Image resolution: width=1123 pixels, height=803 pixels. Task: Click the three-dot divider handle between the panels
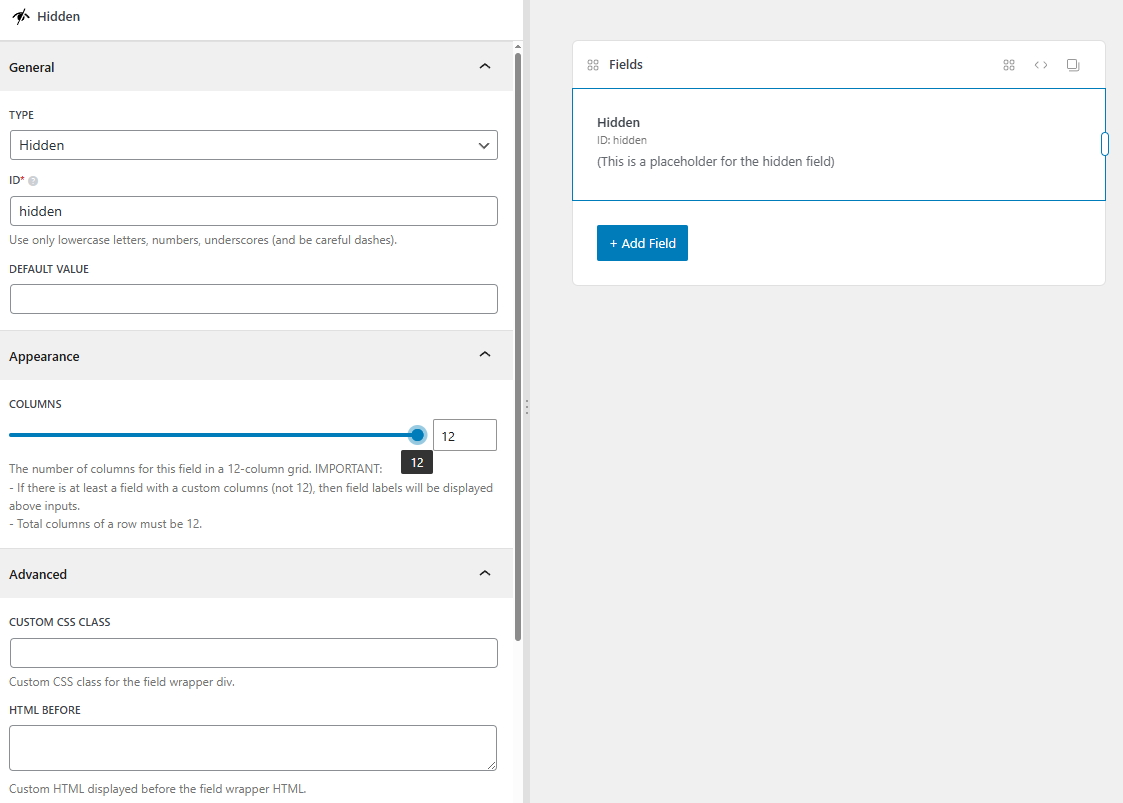526,407
